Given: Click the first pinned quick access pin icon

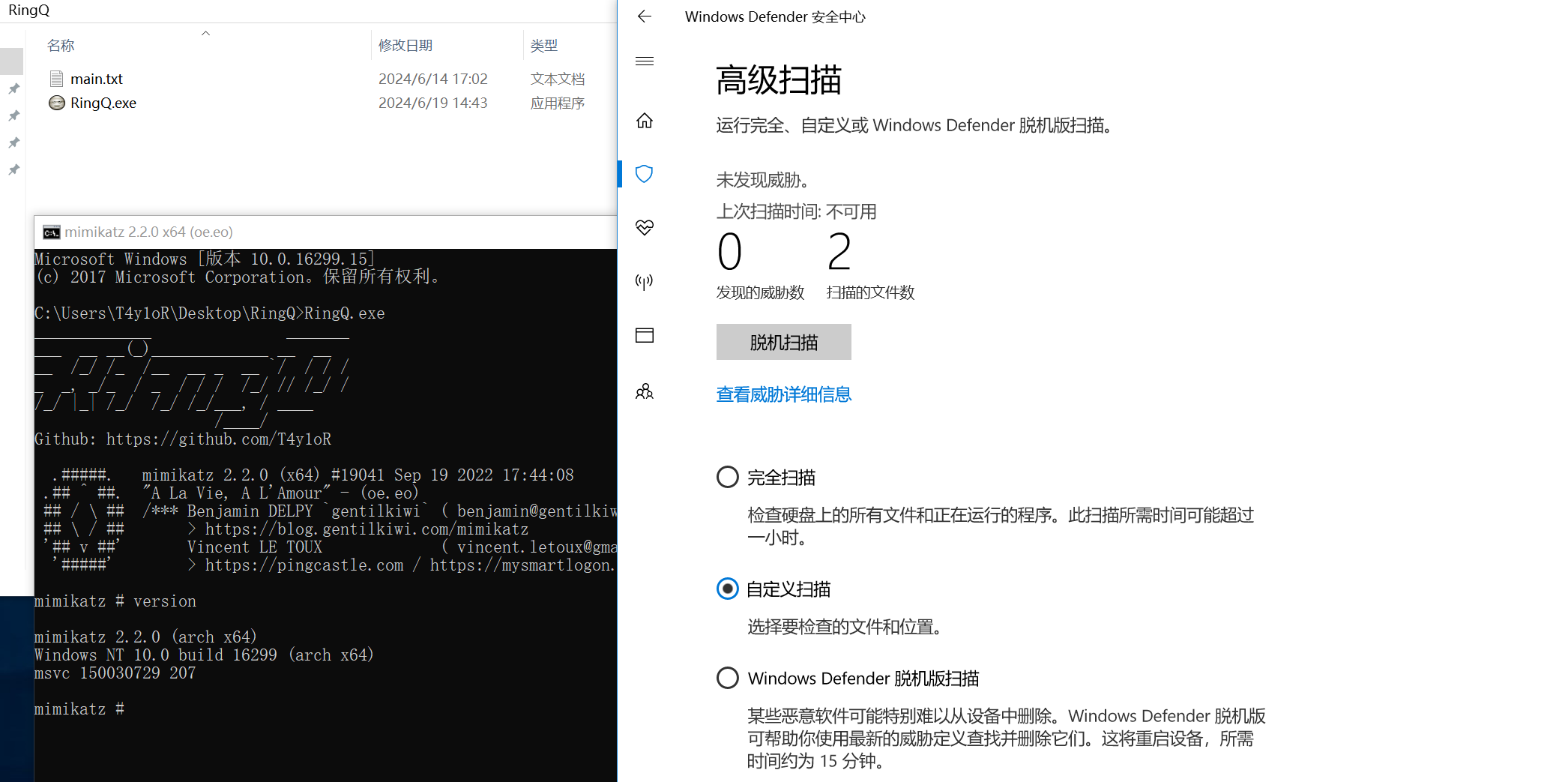Looking at the screenshot, I should pos(13,88).
